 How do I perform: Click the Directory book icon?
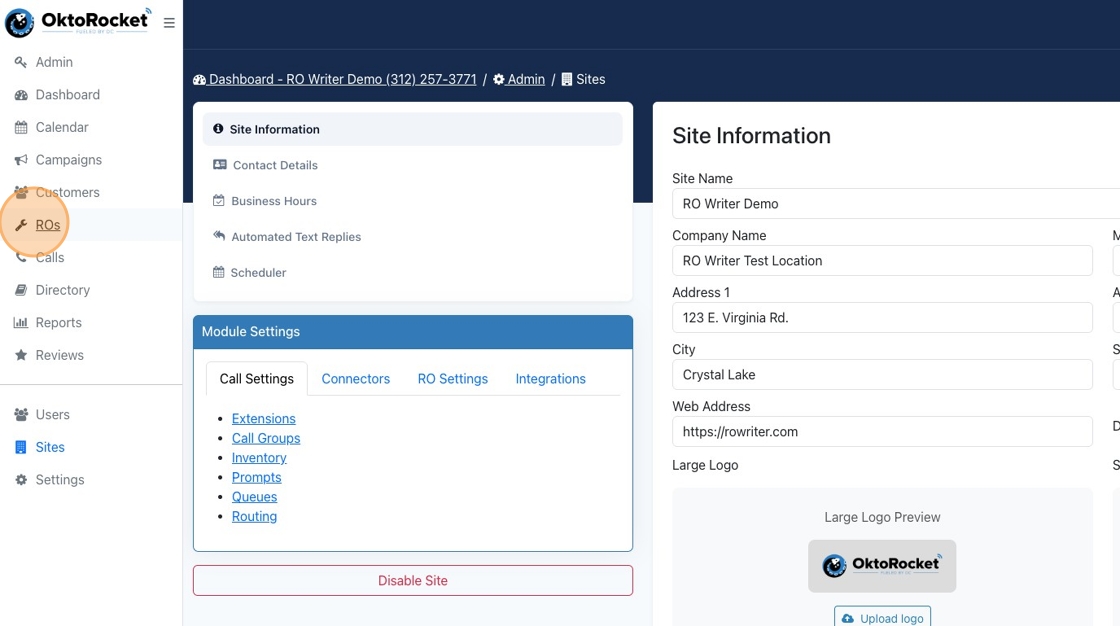pyautogui.click(x=21, y=290)
